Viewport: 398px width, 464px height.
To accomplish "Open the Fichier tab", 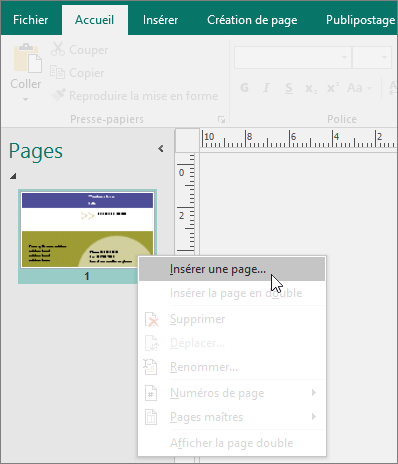I will [x=31, y=20].
